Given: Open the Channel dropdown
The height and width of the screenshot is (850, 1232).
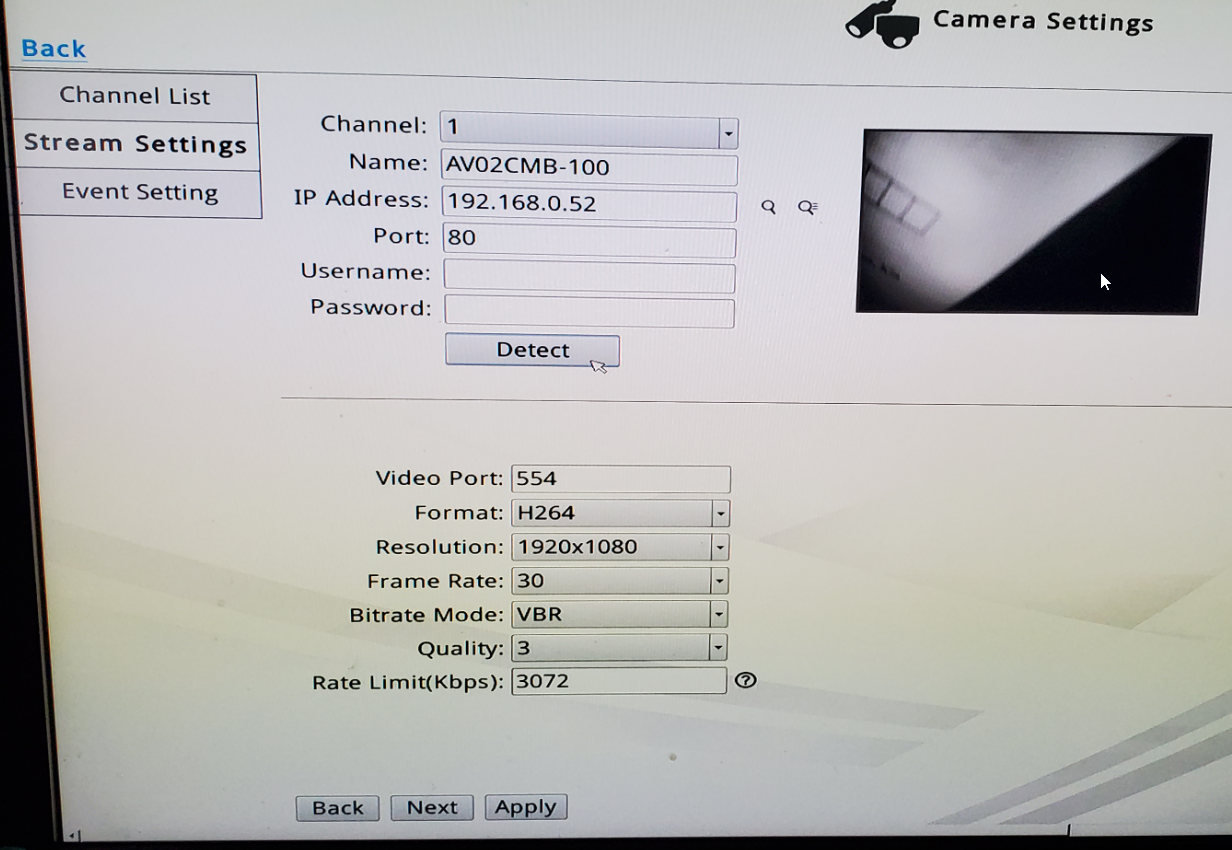Looking at the screenshot, I should 589,129.
